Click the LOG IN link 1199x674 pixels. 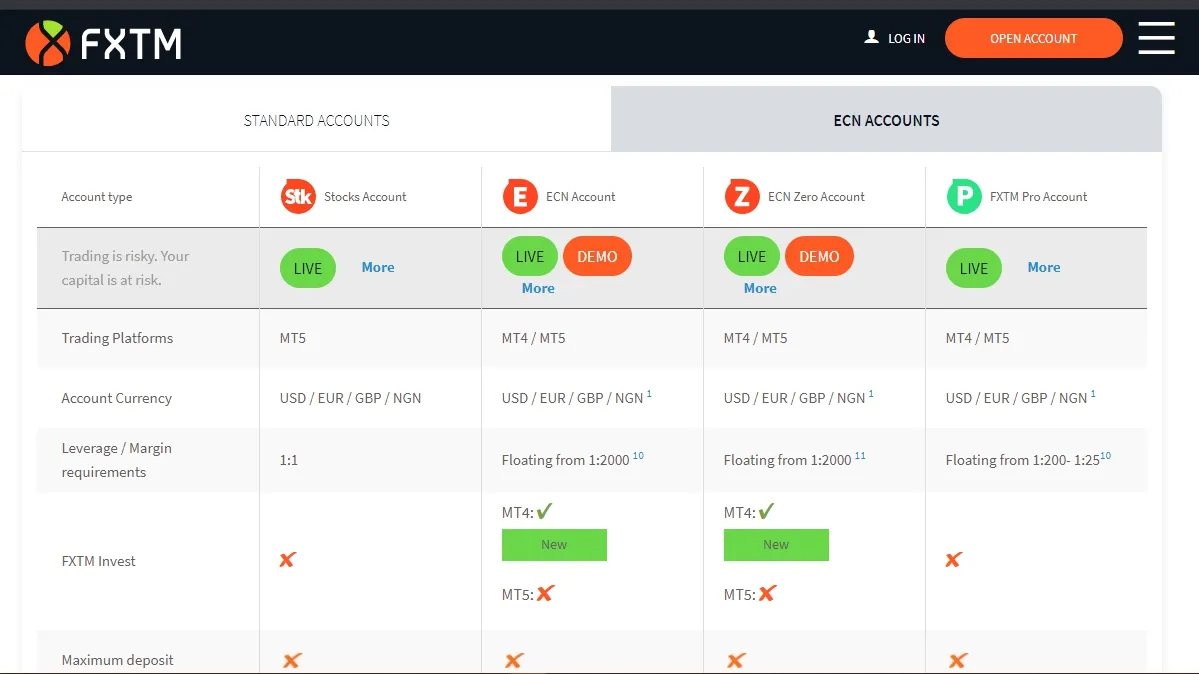906,38
